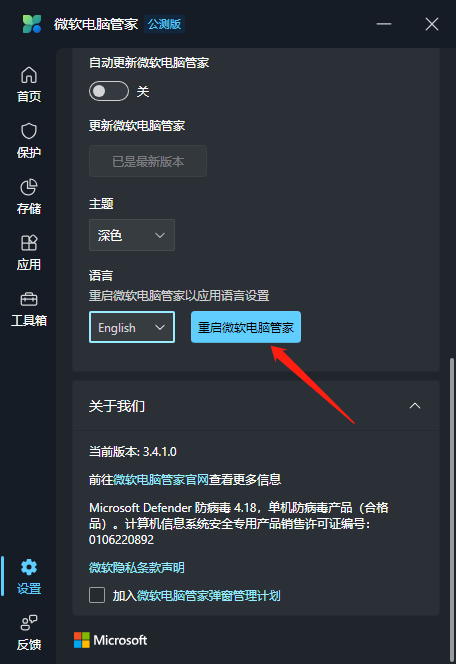The image size is (456, 664).
Task: Click the 重启微软电脑管家 button
Action: (x=246, y=327)
